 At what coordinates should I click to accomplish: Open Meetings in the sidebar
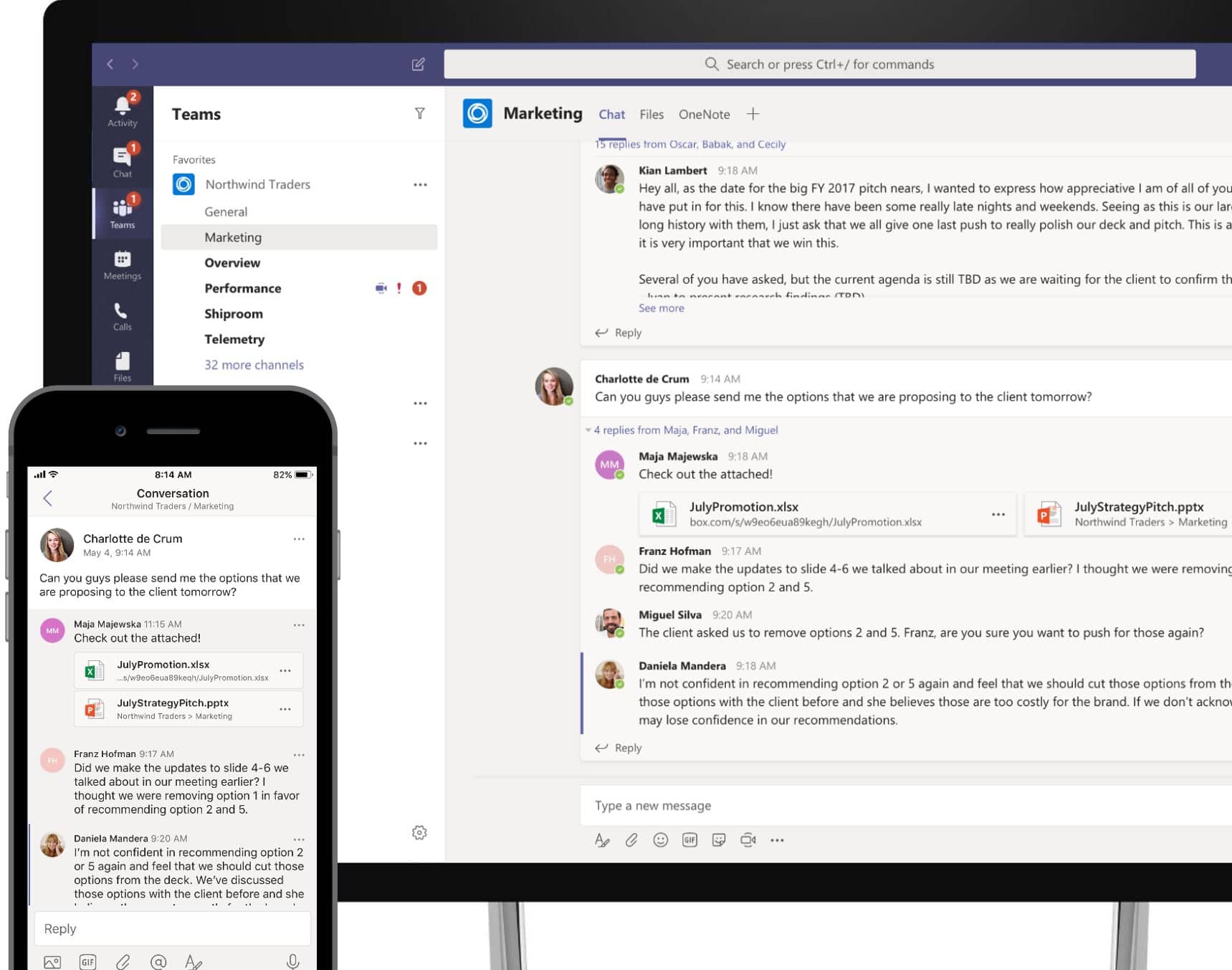[x=123, y=265]
